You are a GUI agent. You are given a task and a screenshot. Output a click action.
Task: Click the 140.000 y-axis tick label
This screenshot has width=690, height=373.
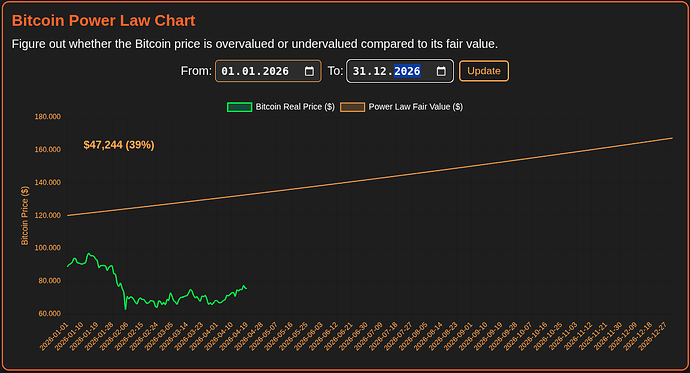[48, 183]
